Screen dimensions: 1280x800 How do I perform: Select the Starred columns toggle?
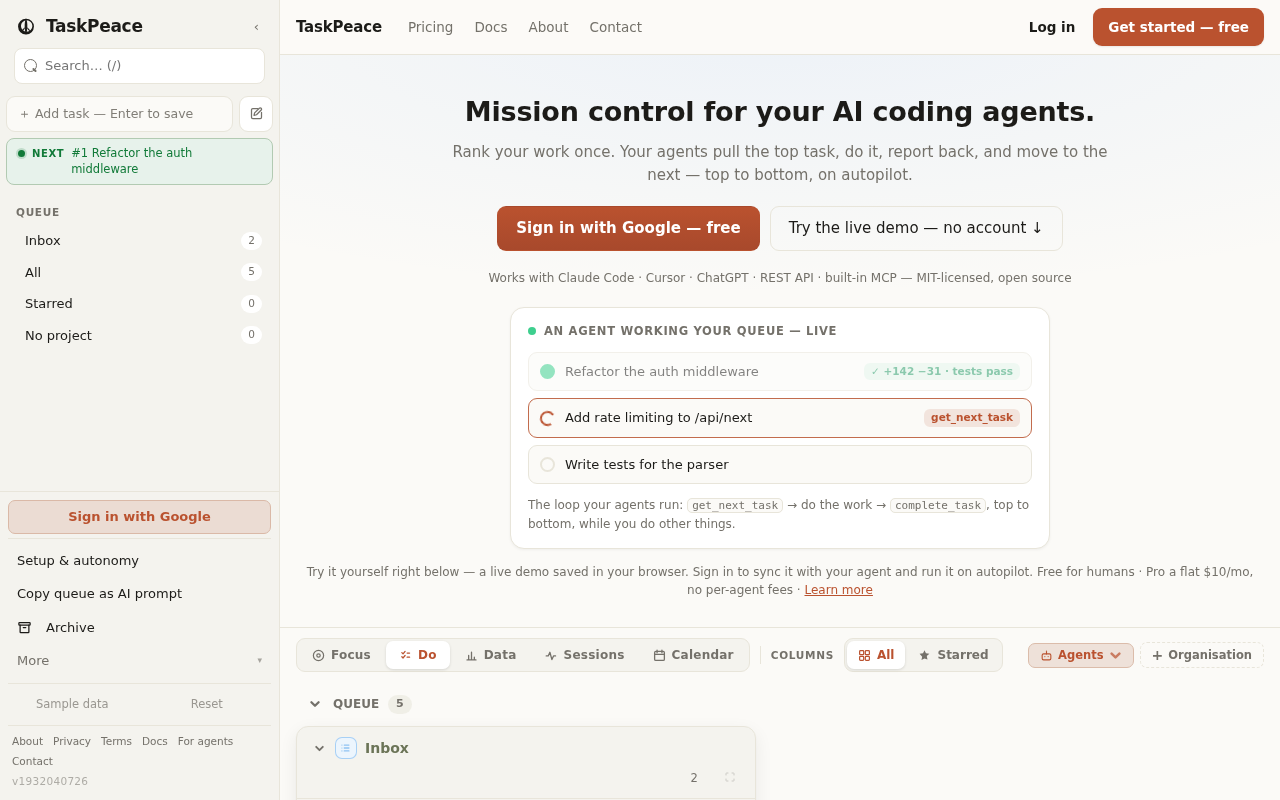[x=953, y=655]
